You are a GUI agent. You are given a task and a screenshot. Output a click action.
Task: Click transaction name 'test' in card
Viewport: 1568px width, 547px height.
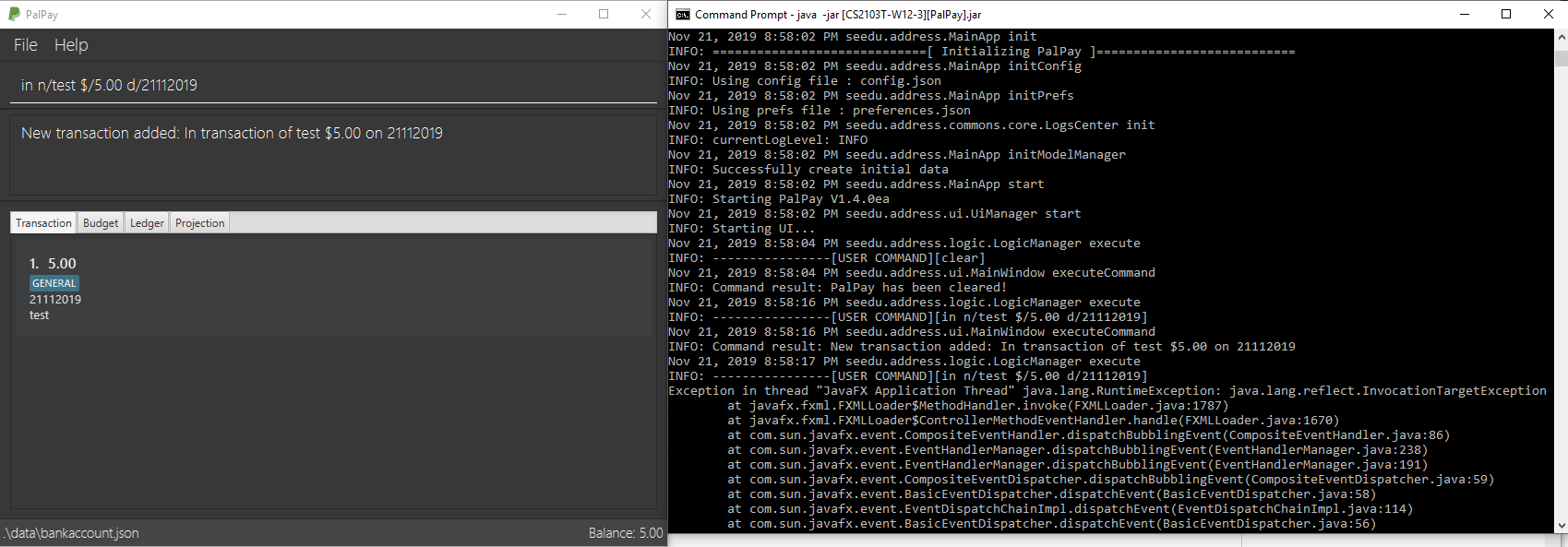39,315
